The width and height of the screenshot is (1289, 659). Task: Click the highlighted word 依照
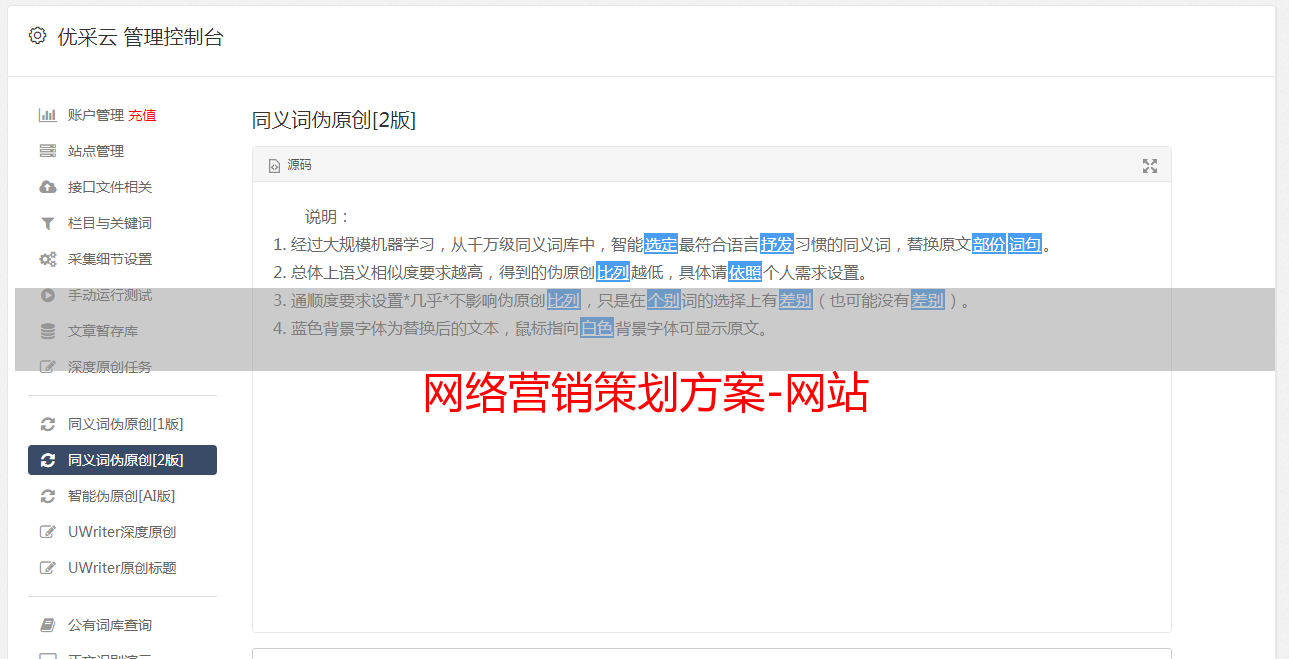pyautogui.click(x=745, y=272)
